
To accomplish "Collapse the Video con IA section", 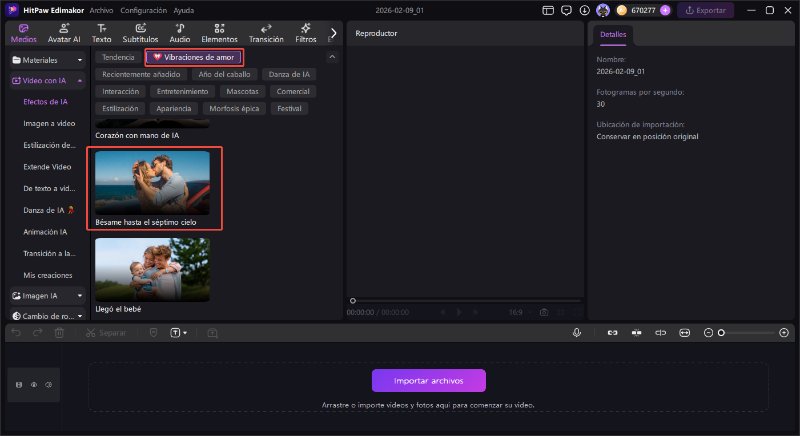I will click(47, 81).
